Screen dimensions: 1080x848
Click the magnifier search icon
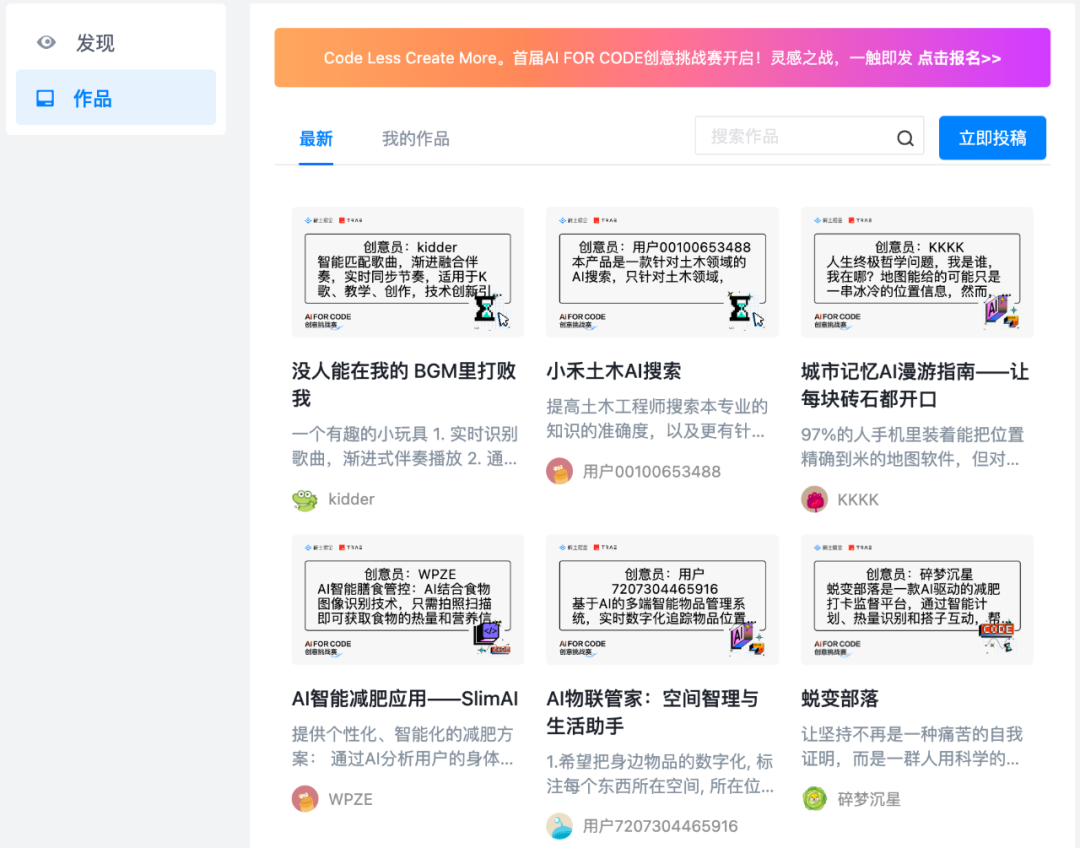coord(905,138)
